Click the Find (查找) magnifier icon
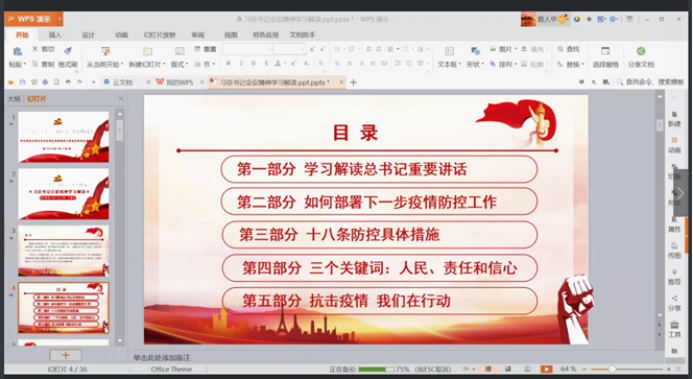693x379 pixels. 560,49
